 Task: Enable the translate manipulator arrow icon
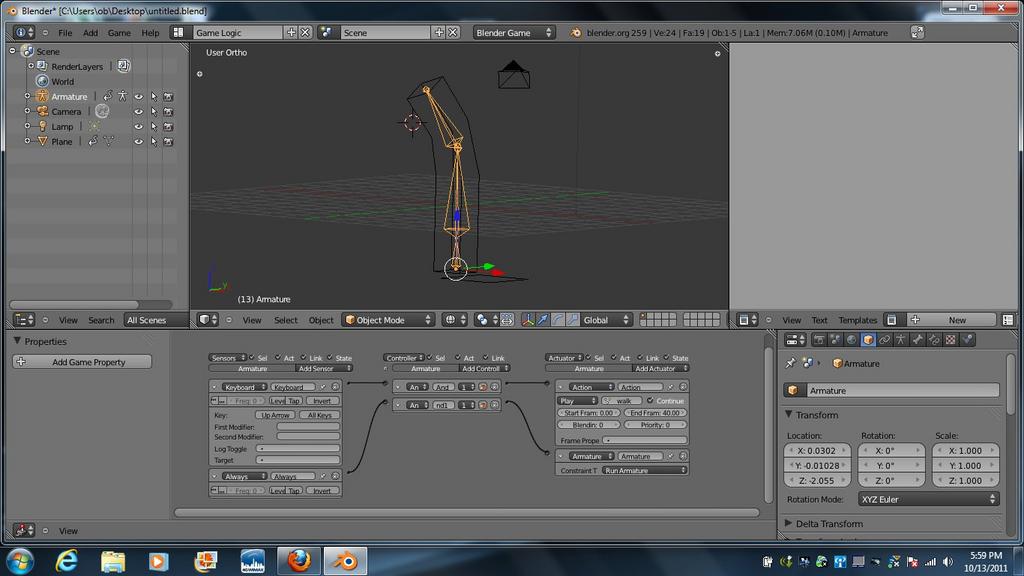click(x=543, y=320)
